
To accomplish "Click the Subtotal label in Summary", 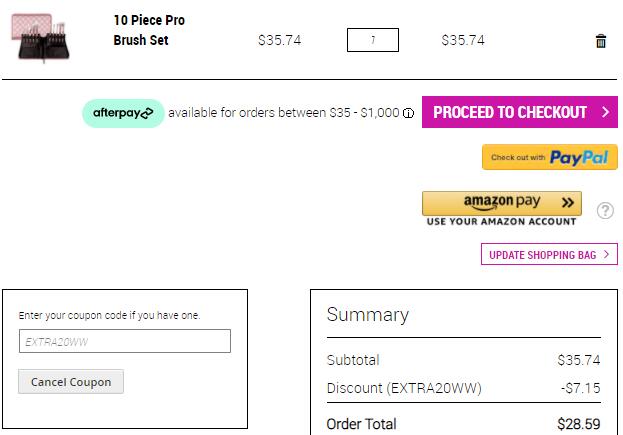I will coord(353,360).
